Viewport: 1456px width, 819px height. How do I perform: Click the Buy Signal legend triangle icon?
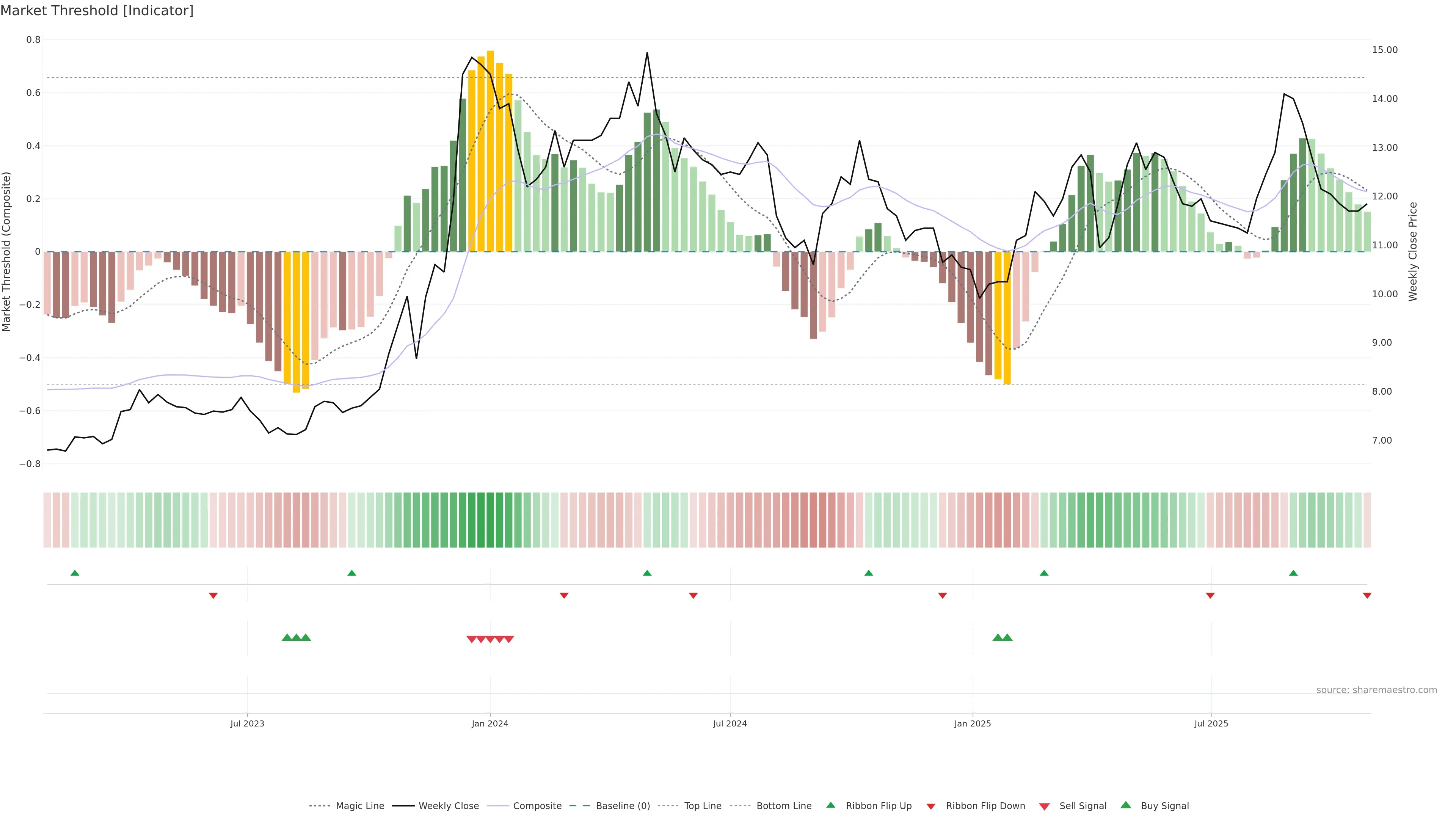click(1125, 805)
